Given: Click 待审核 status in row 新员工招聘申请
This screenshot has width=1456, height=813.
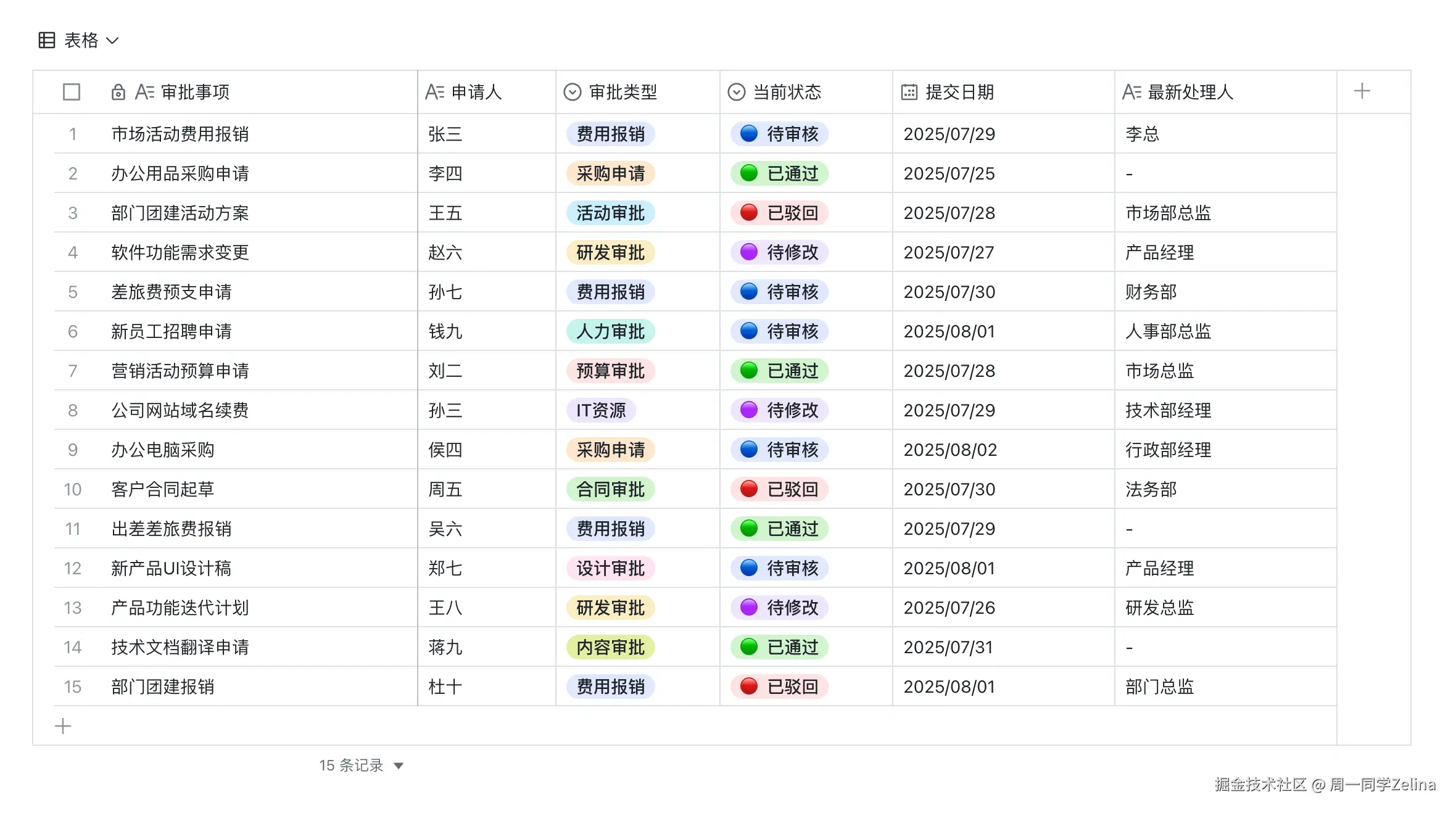Looking at the screenshot, I should tap(780, 331).
